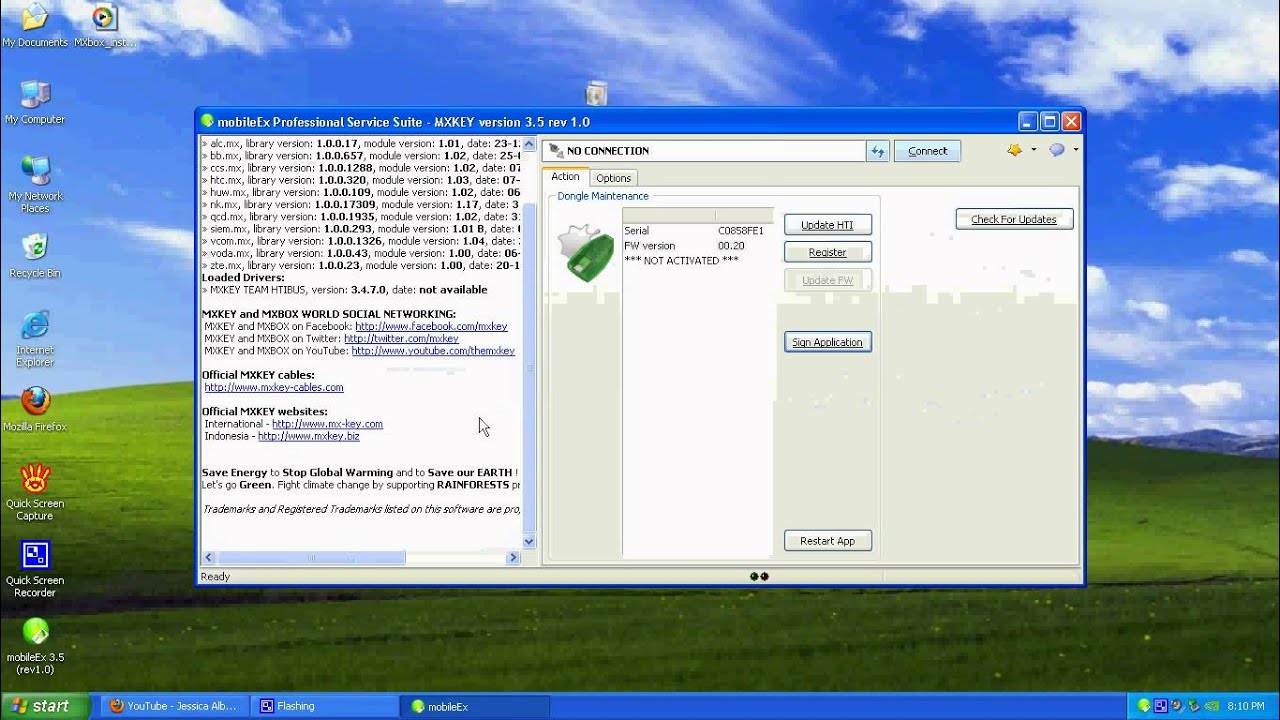Select the mobileEx 3.5 desktop shortcut

click(x=35, y=646)
